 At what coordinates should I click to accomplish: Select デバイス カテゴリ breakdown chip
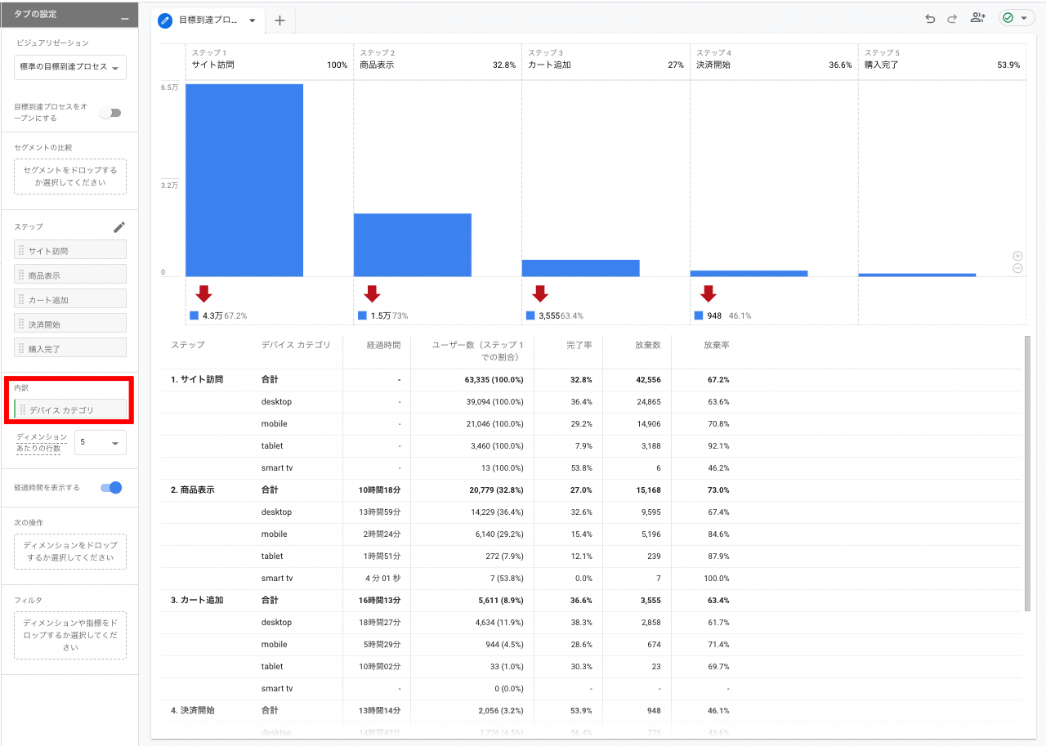70,410
